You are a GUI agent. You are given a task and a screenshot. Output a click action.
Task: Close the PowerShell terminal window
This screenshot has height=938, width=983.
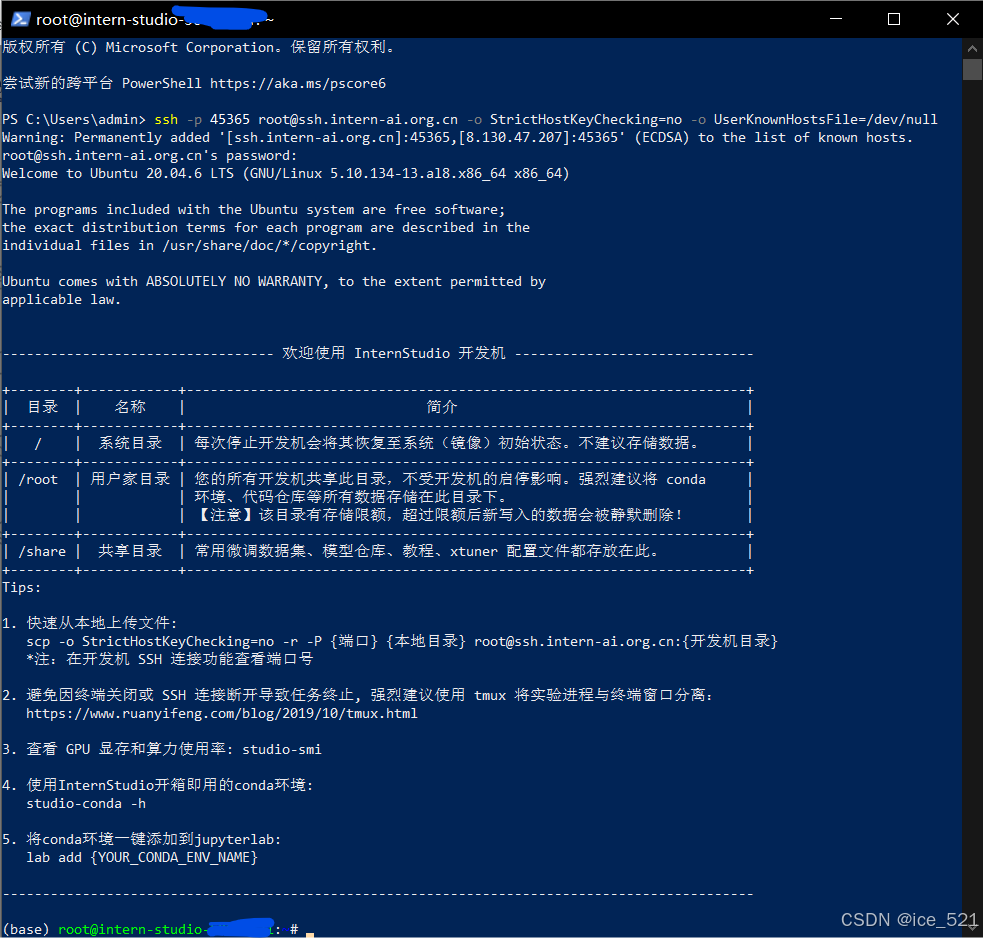tap(952, 19)
